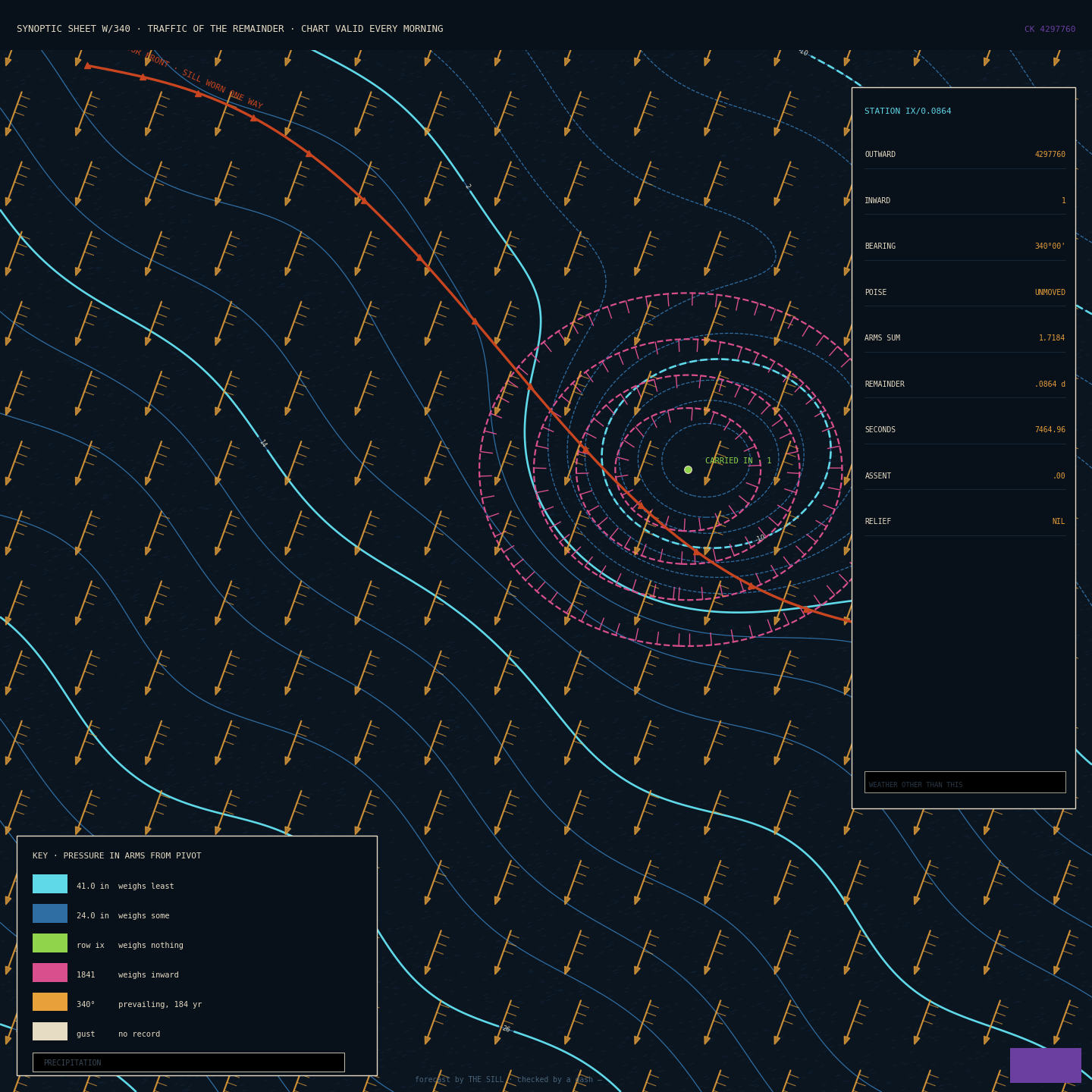The height and width of the screenshot is (1092, 1092).
Task: Click the CARRIED IN 1 map label
Action: (x=738, y=461)
